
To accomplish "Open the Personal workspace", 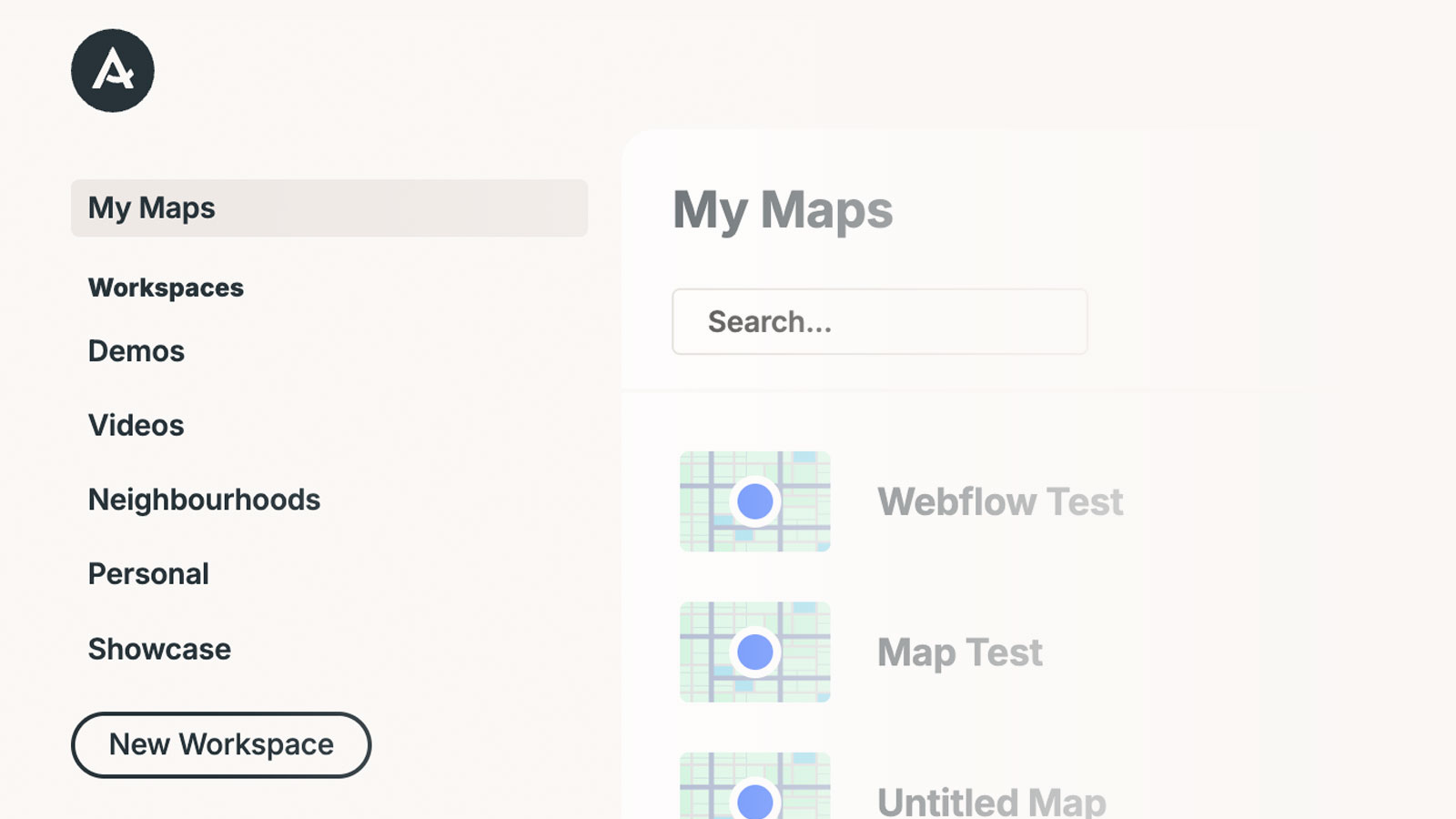I will (148, 573).
